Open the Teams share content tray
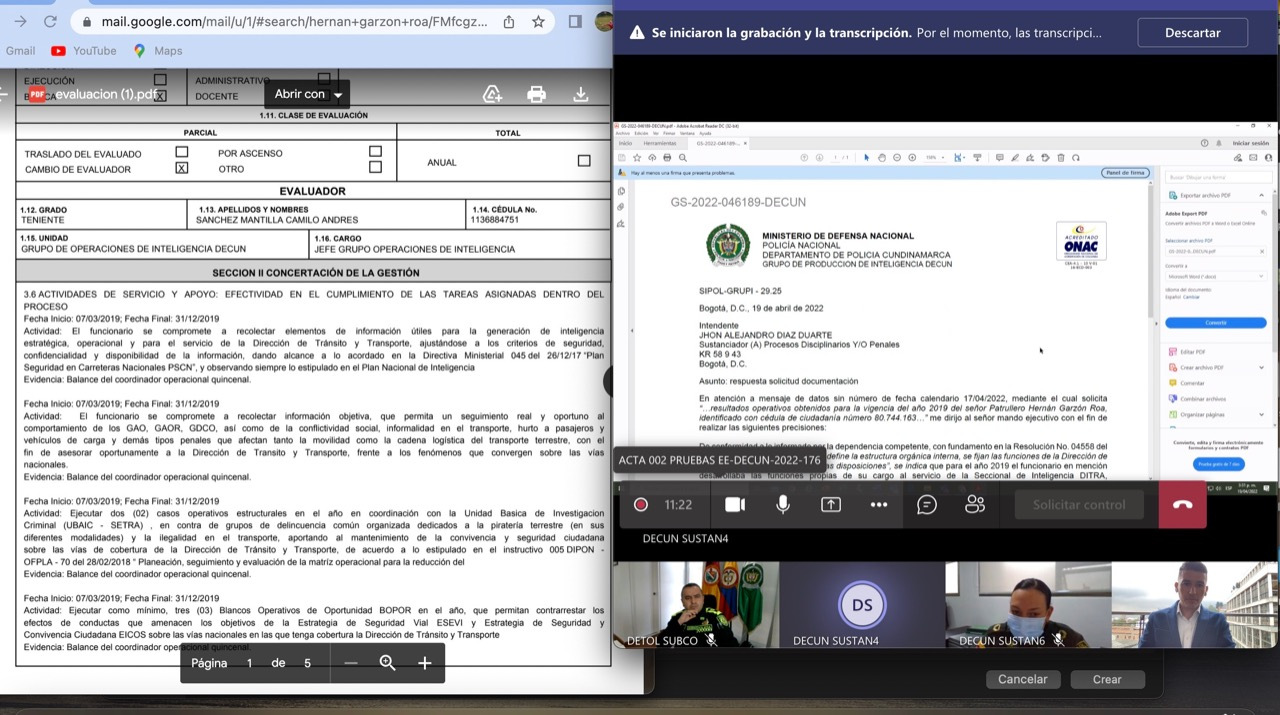 pos(831,505)
